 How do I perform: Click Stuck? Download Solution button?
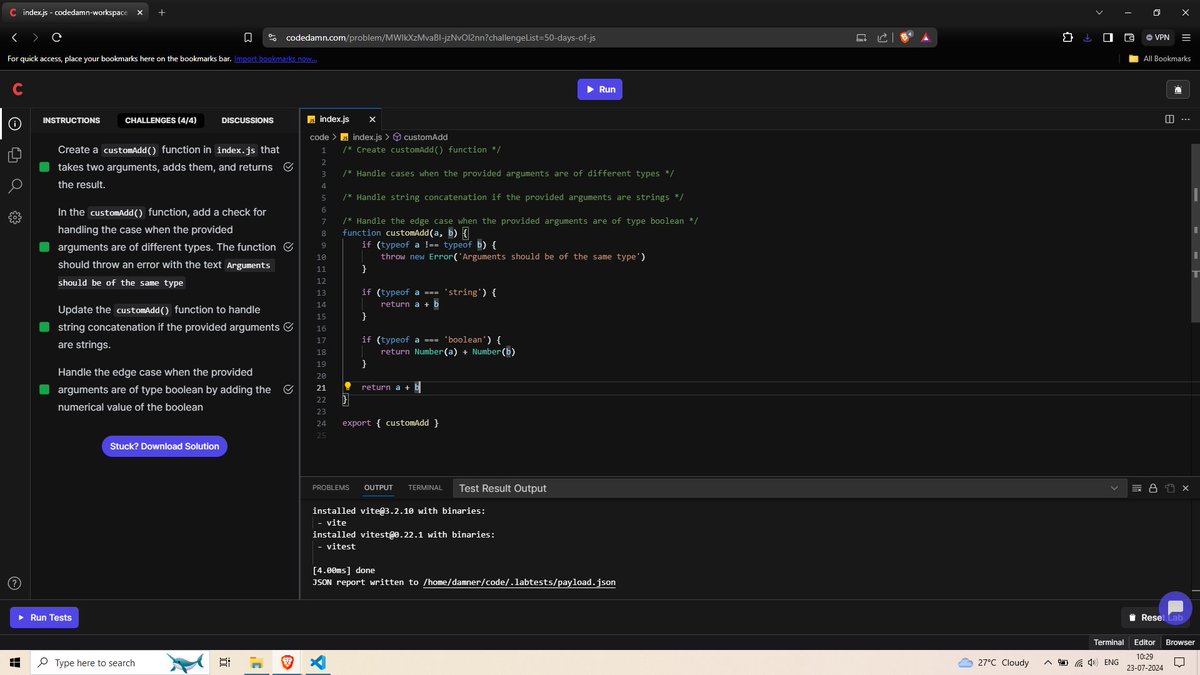coord(164,446)
